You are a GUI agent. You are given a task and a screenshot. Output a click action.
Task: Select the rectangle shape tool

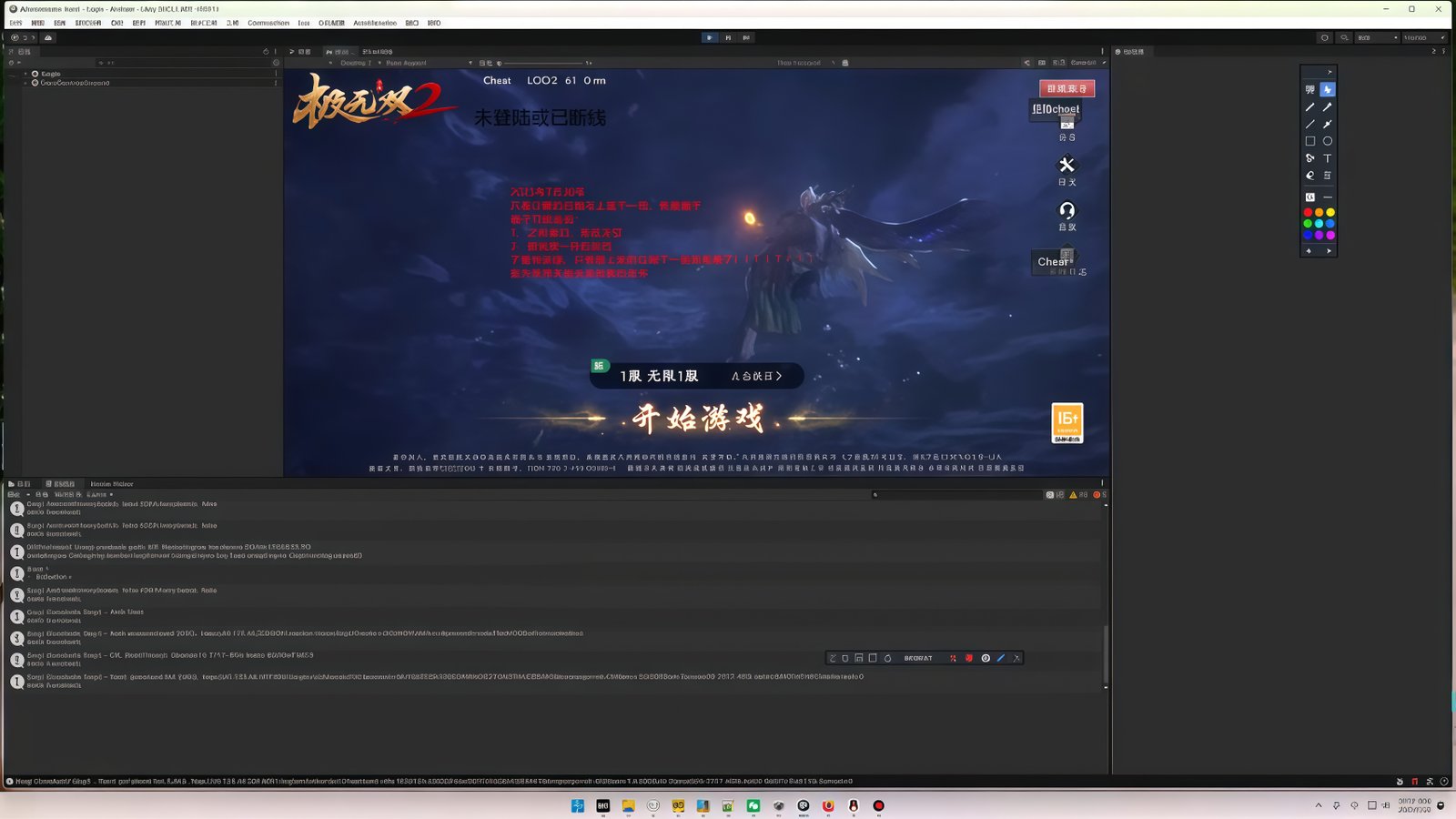pos(1309,141)
